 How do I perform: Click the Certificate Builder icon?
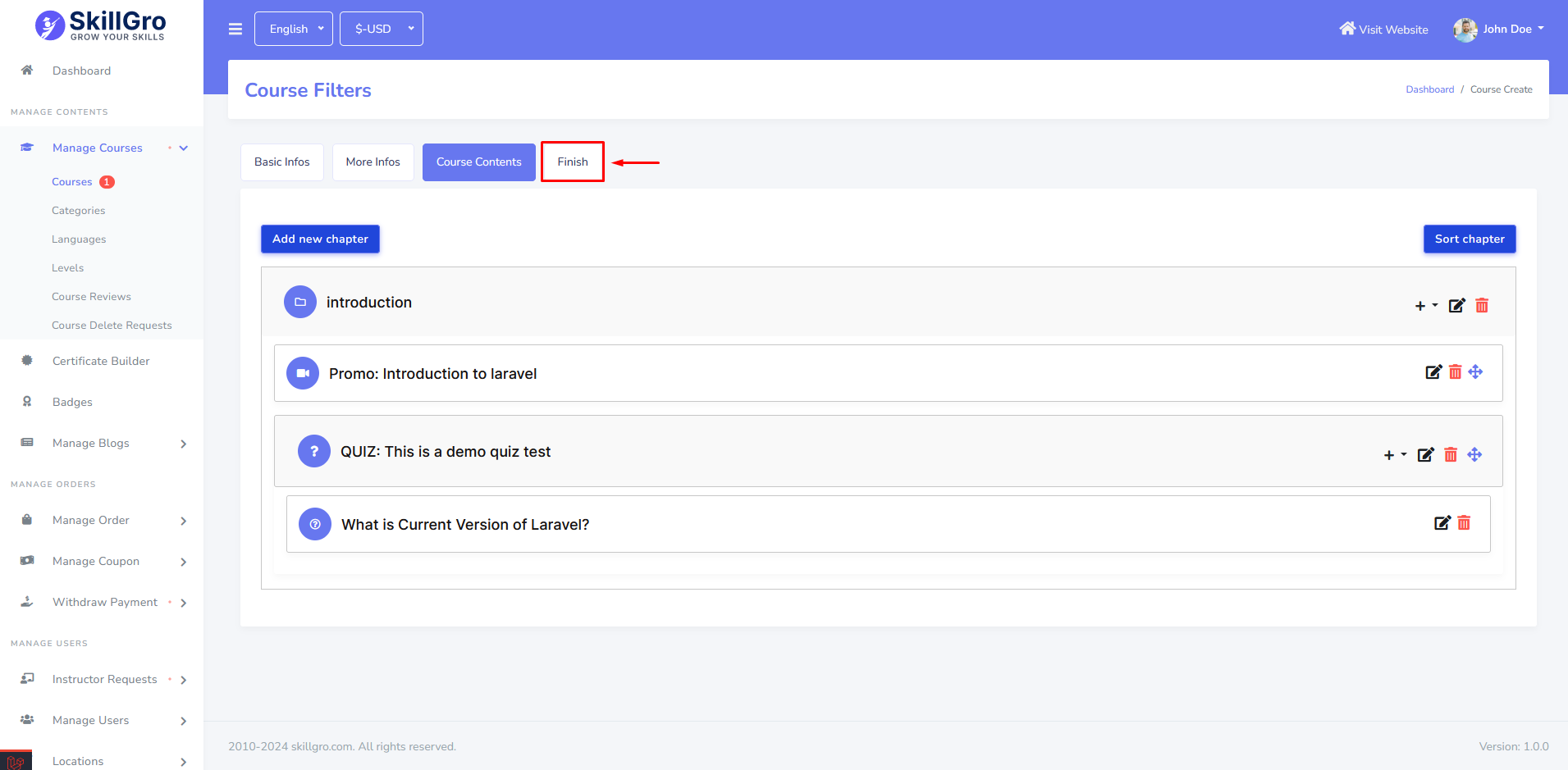pyautogui.click(x=27, y=360)
